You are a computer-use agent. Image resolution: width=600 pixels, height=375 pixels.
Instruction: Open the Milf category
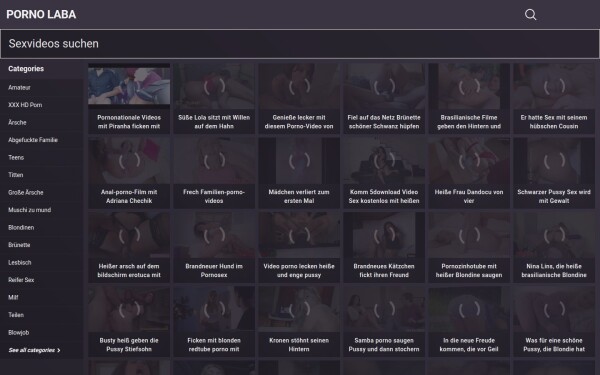click(13, 297)
